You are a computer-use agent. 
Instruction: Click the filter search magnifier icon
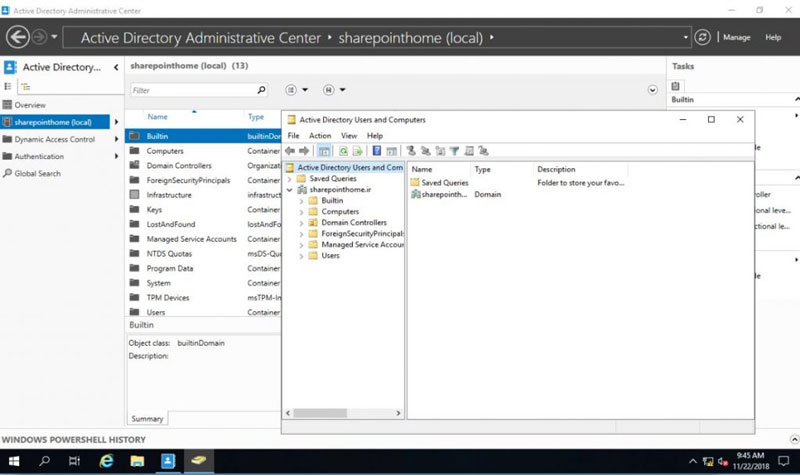(261, 90)
